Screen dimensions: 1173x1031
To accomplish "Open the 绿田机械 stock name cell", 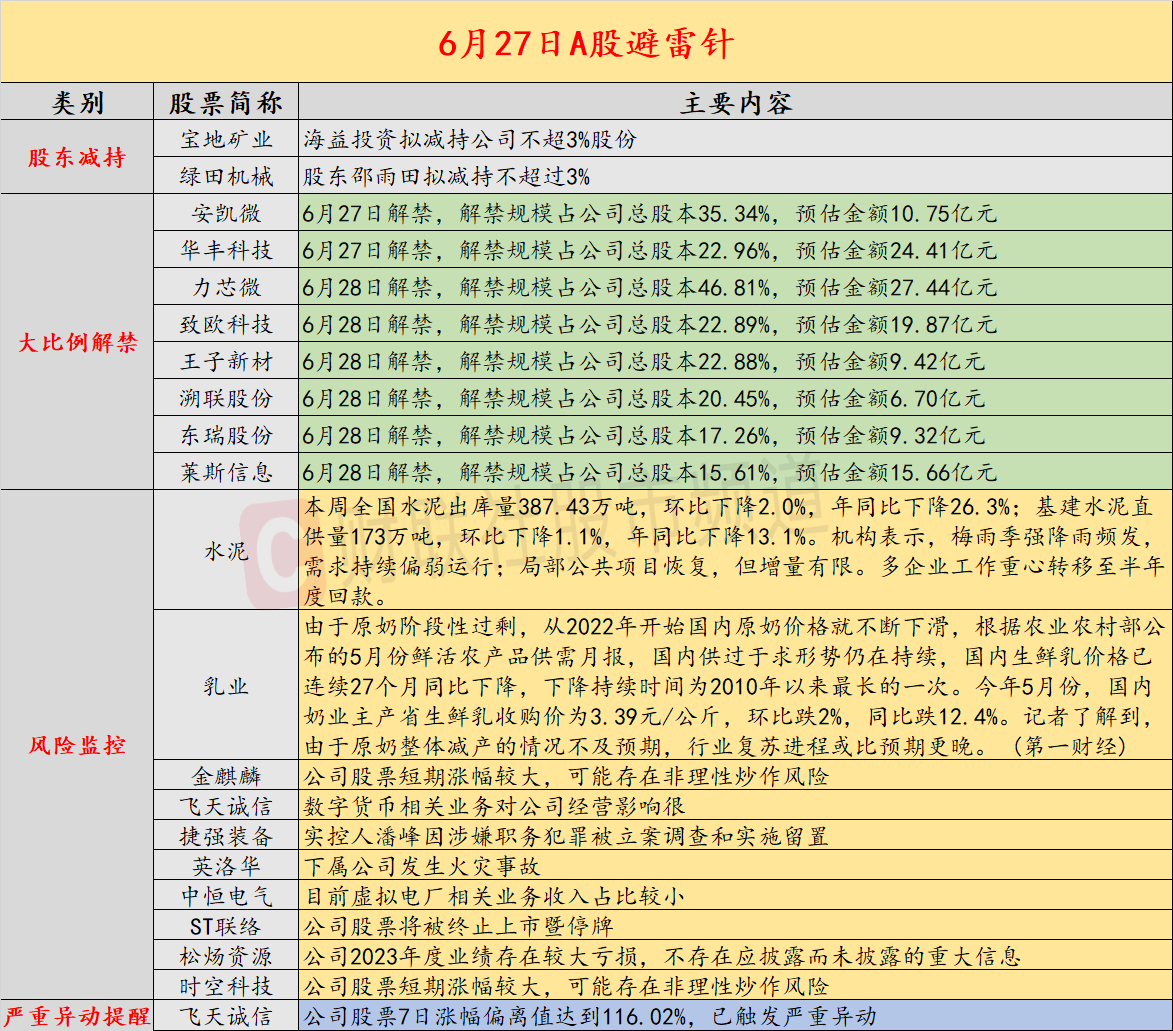I will pyautogui.click(x=226, y=177).
